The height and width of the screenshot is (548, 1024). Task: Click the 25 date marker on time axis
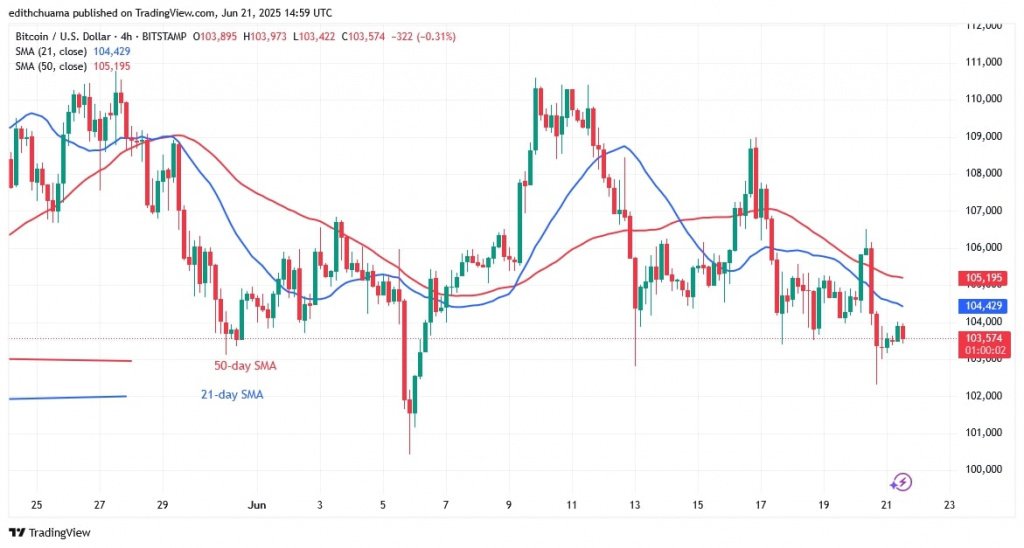point(37,506)
